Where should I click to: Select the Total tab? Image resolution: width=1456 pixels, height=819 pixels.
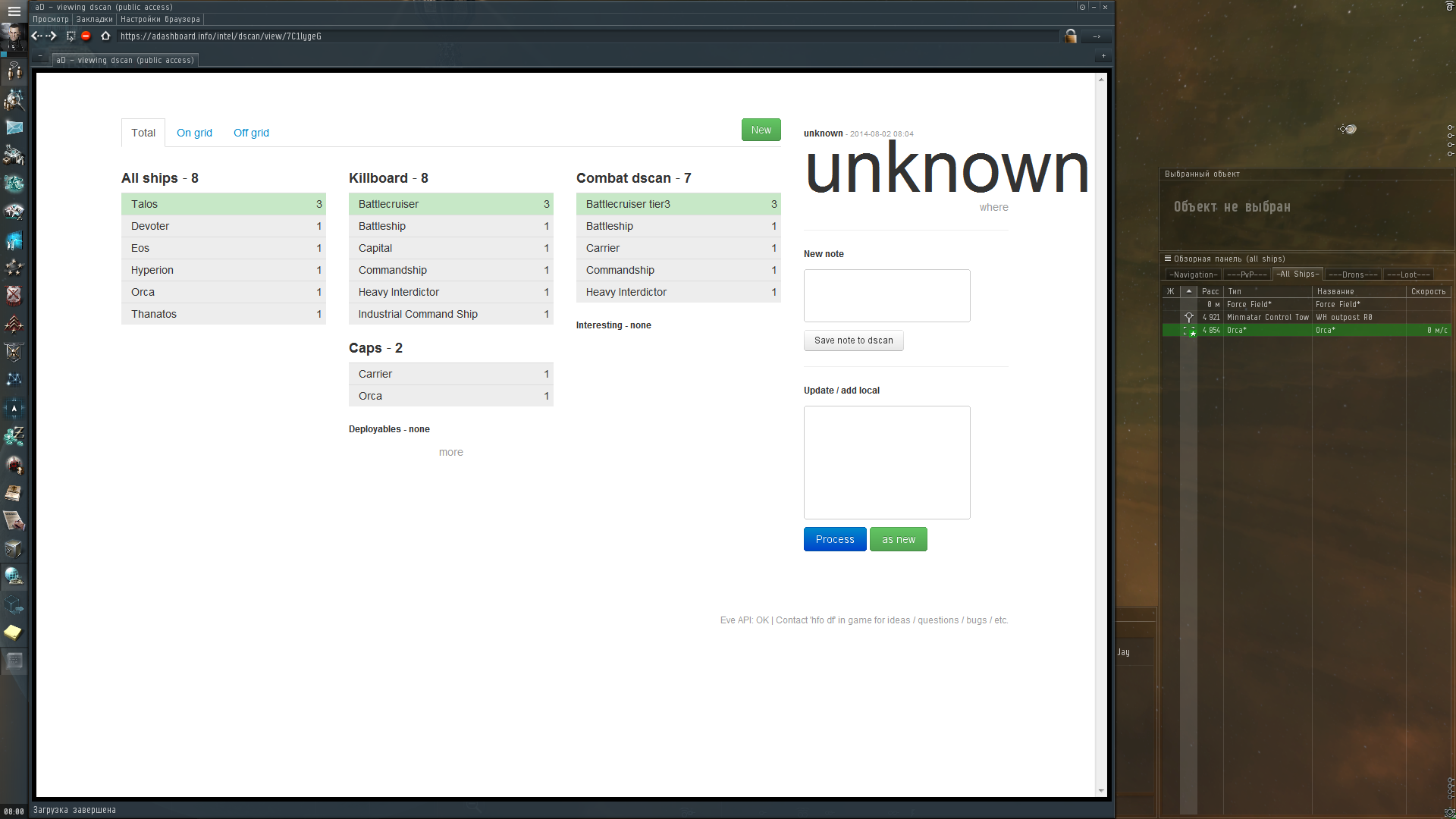pyautogui.click(x=143, y=133)
